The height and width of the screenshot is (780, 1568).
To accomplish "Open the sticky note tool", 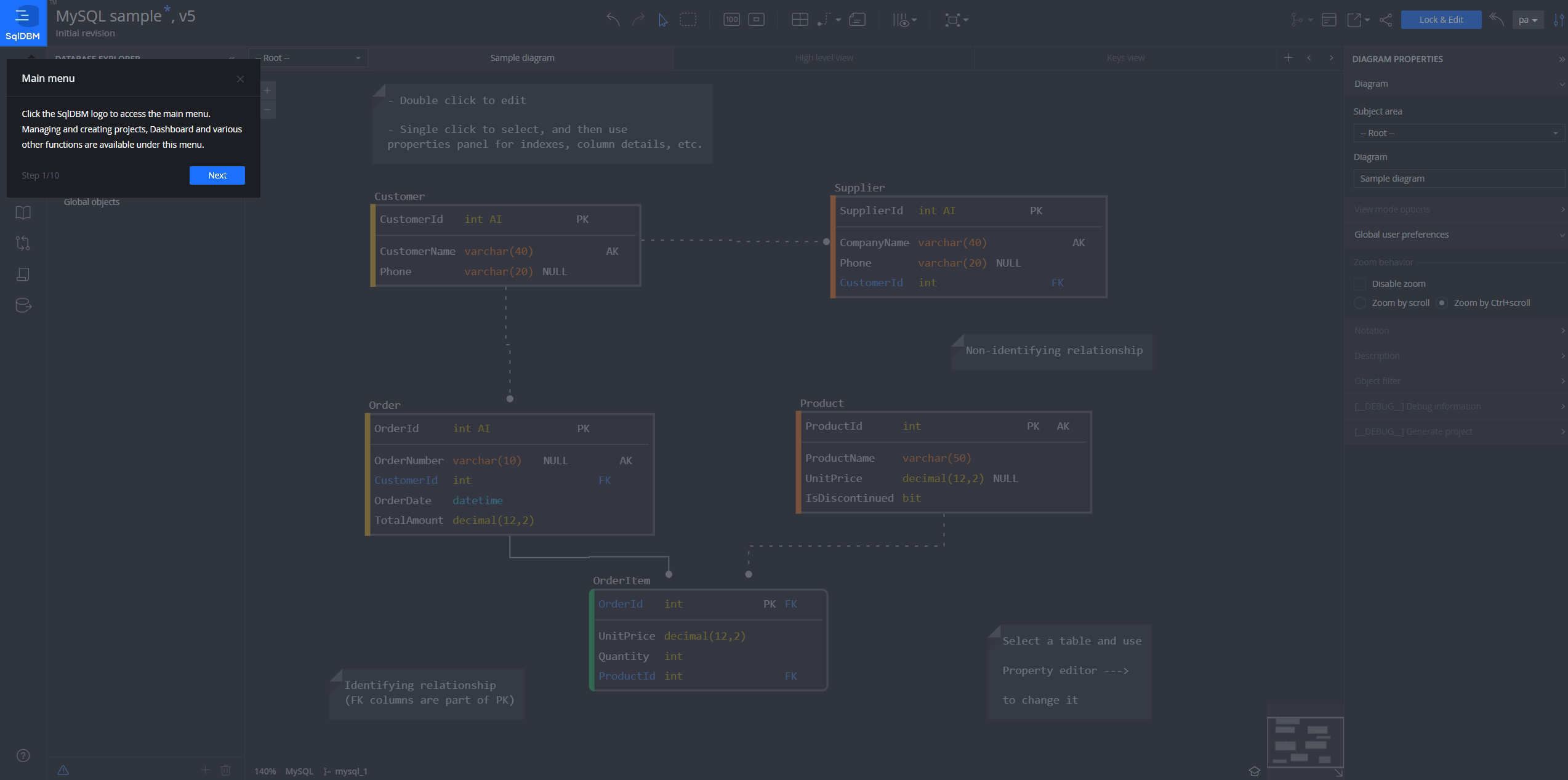I will click(857, 19).
